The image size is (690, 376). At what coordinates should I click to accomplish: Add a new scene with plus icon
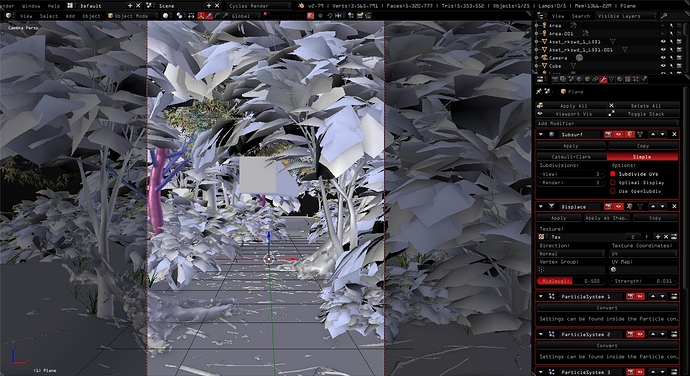(209, 6)
